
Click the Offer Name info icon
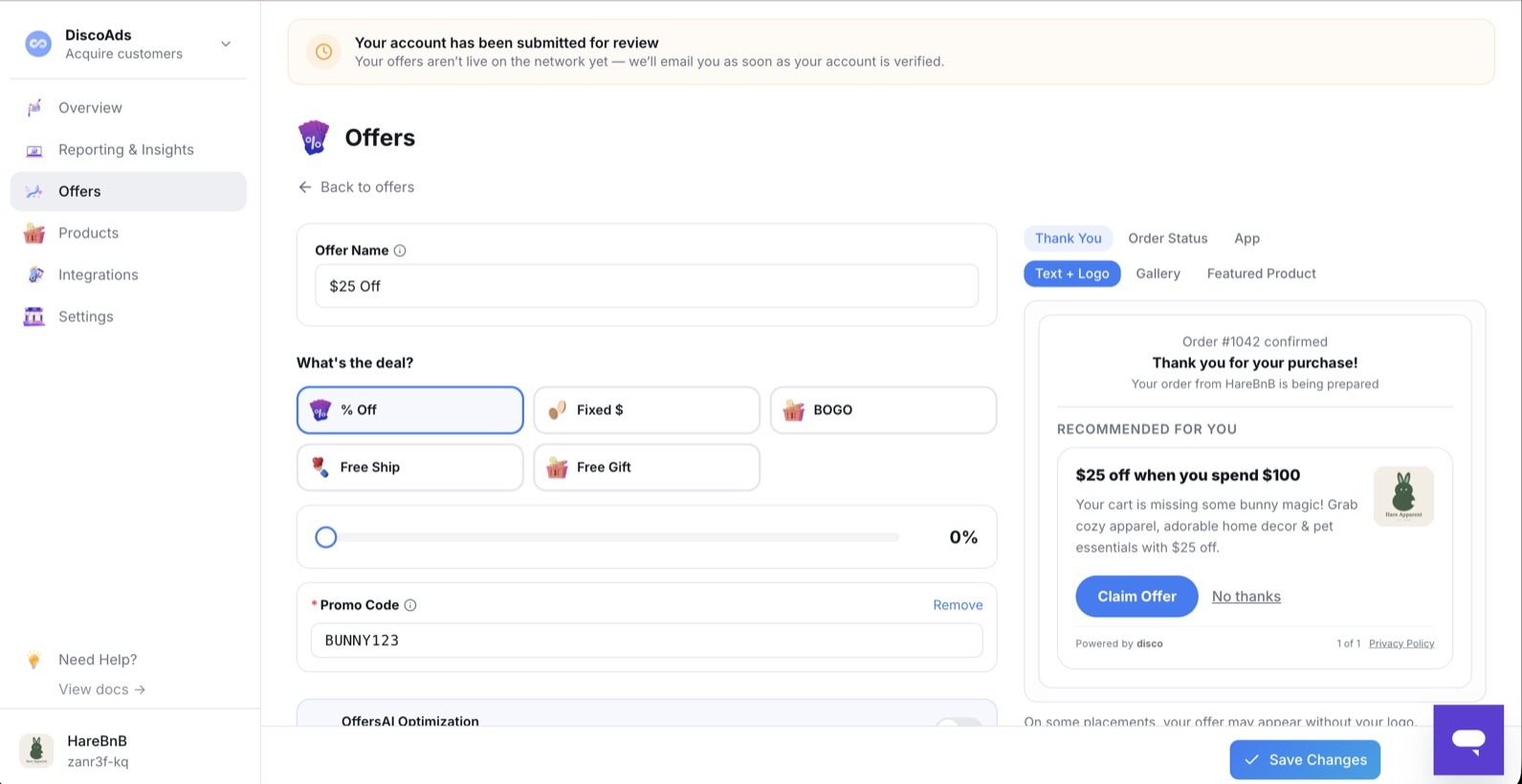[x=400, y=250]
